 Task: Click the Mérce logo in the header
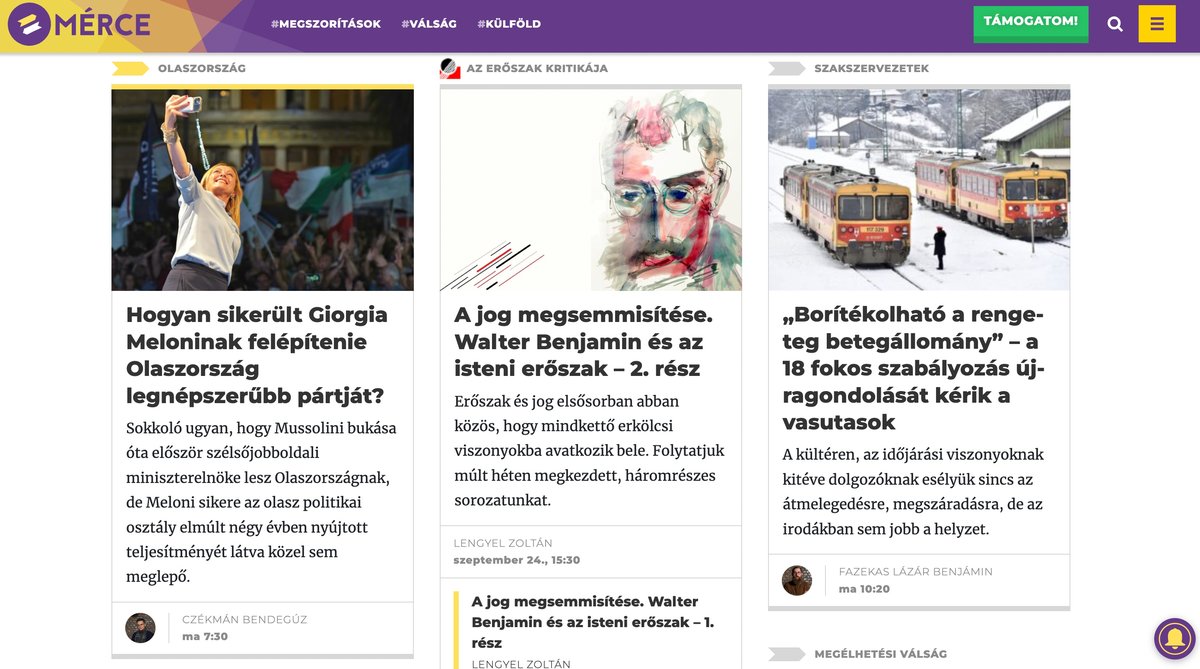79,25
